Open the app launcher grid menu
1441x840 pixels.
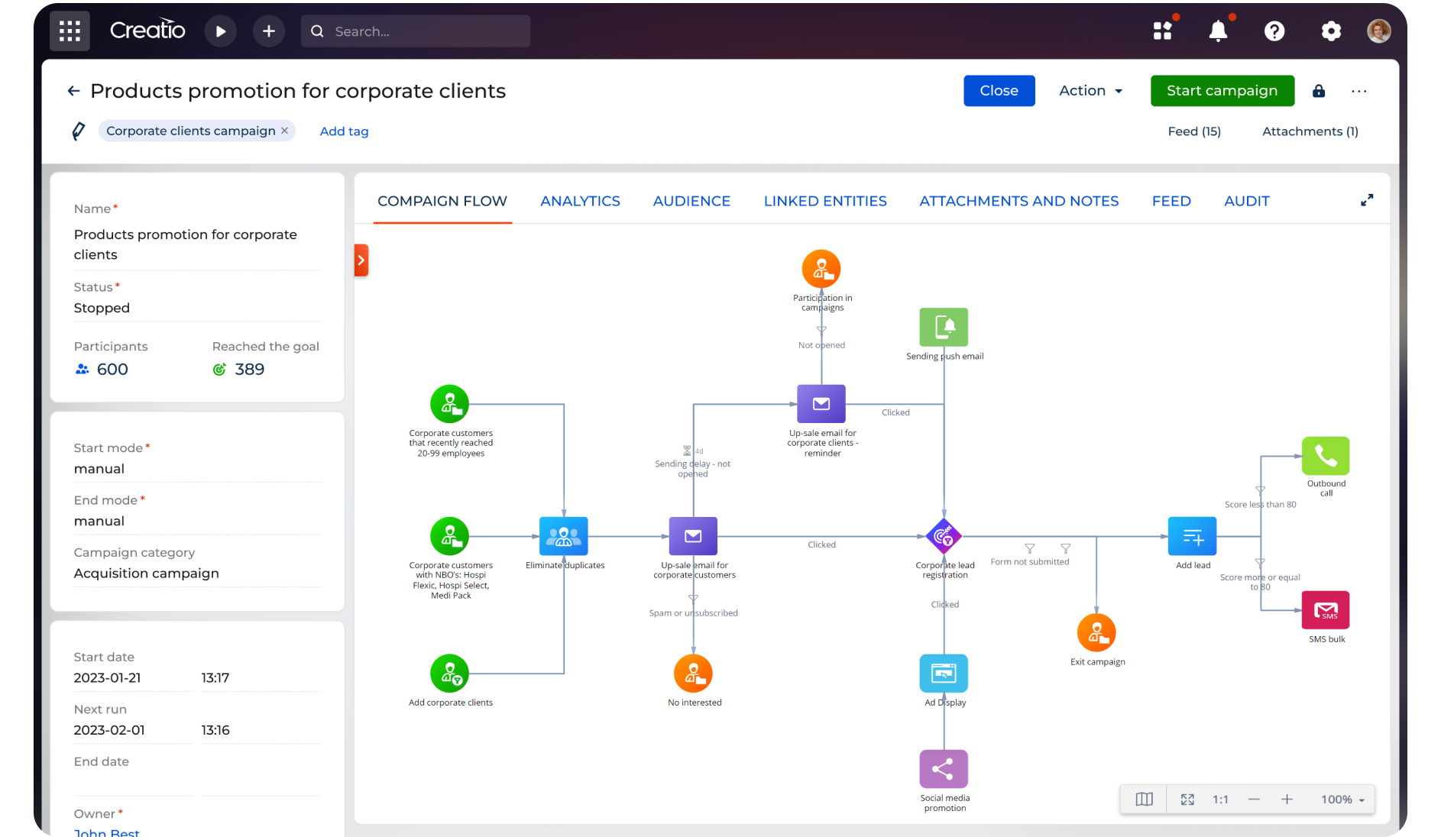[70, 31]
